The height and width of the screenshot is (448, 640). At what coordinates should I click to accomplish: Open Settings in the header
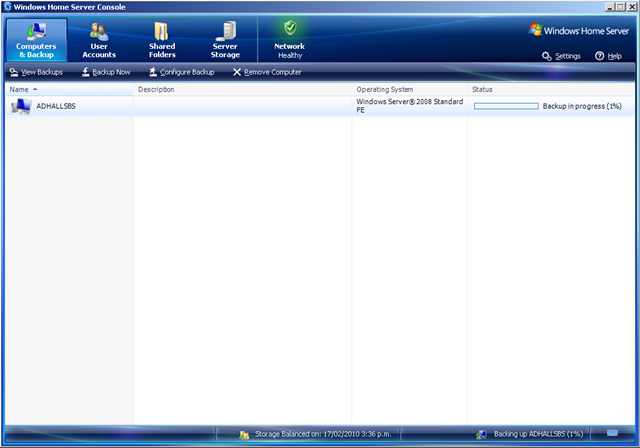coord(561,56)
